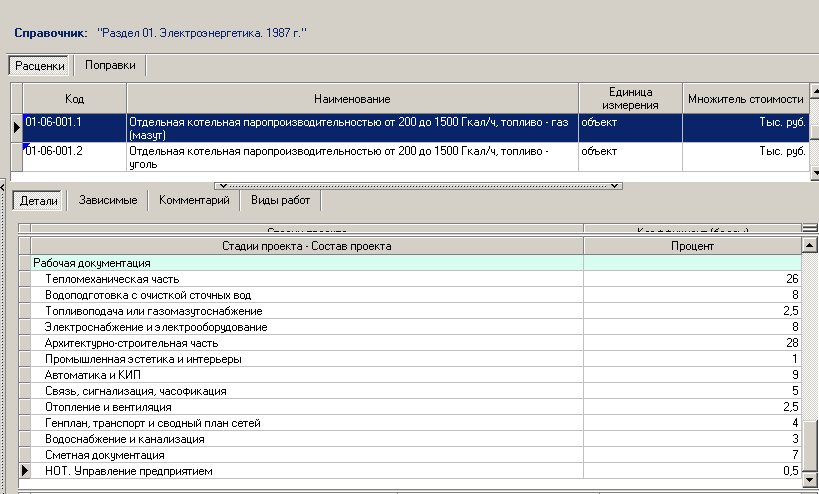The image size is (819, 494).
Task: Select the Детали tab
Action: click(39, 201)
